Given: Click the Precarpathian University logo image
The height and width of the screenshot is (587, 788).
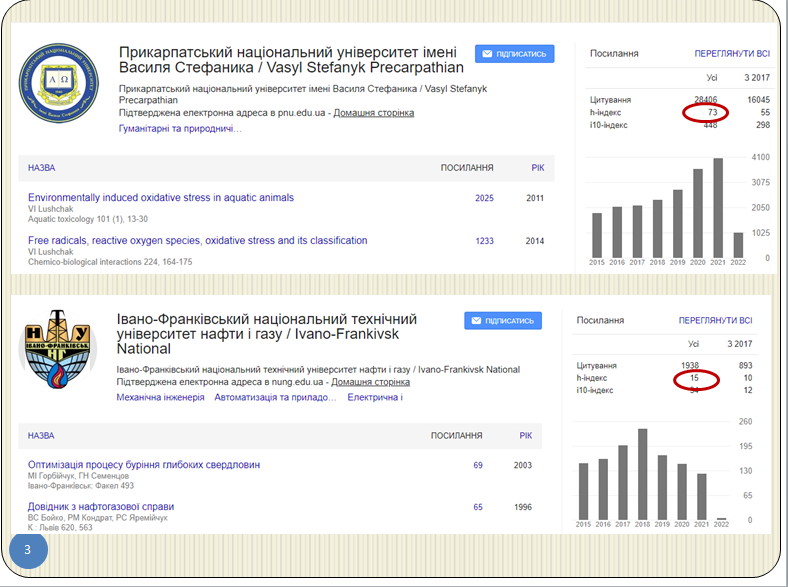Looking at the screenshot, I should click(59, 83).
